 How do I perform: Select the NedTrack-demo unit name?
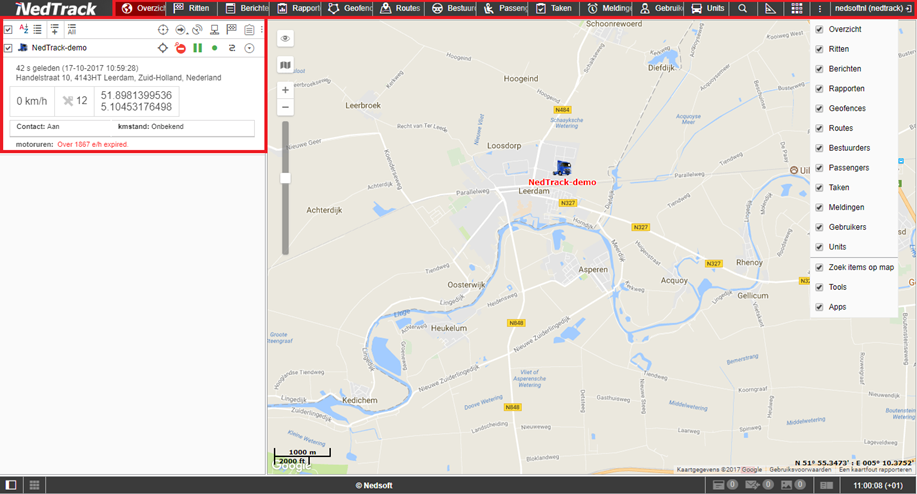coord(59,48)
